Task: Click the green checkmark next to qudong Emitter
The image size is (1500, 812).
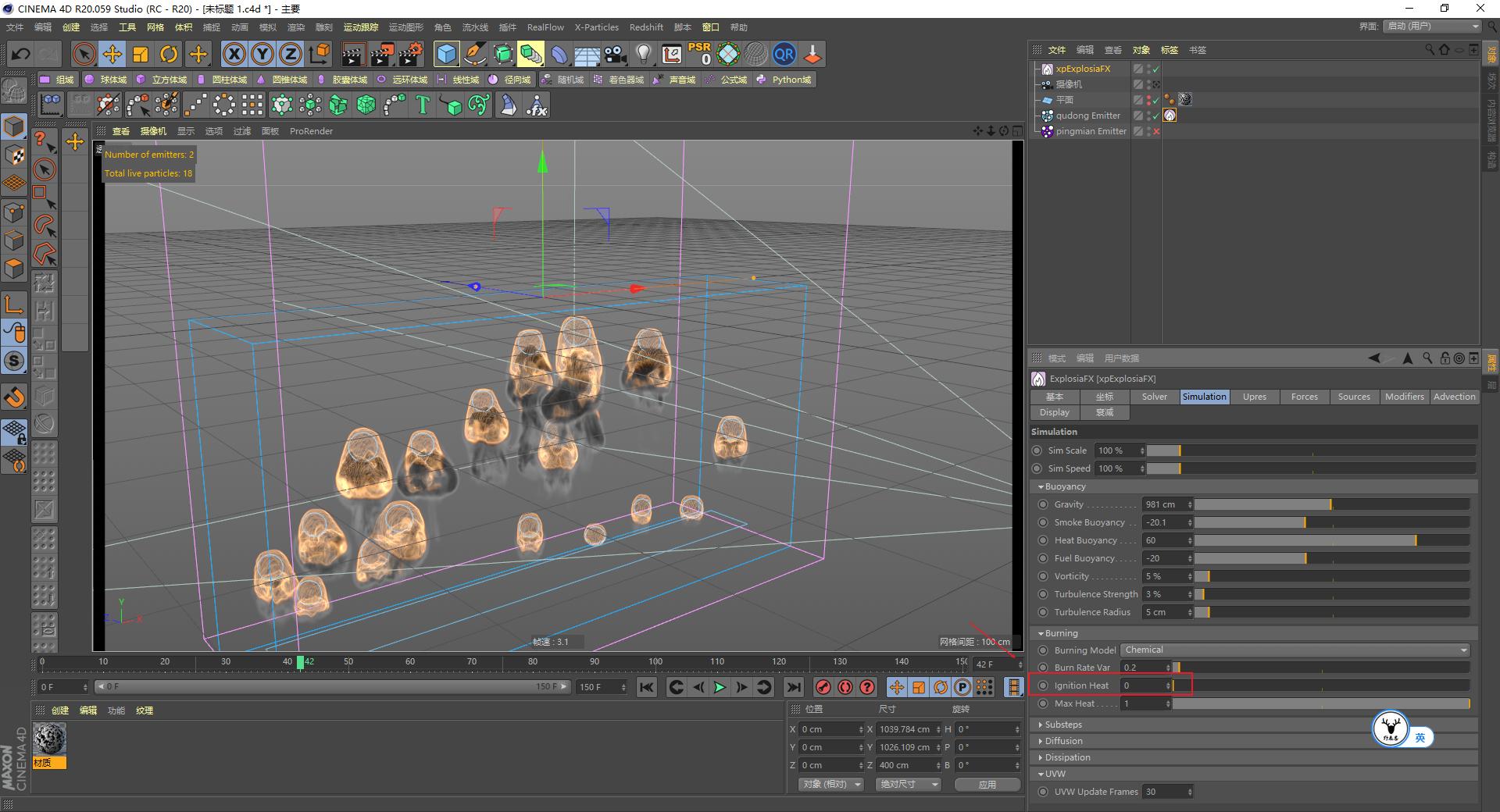Action: tap(1155, 115)
